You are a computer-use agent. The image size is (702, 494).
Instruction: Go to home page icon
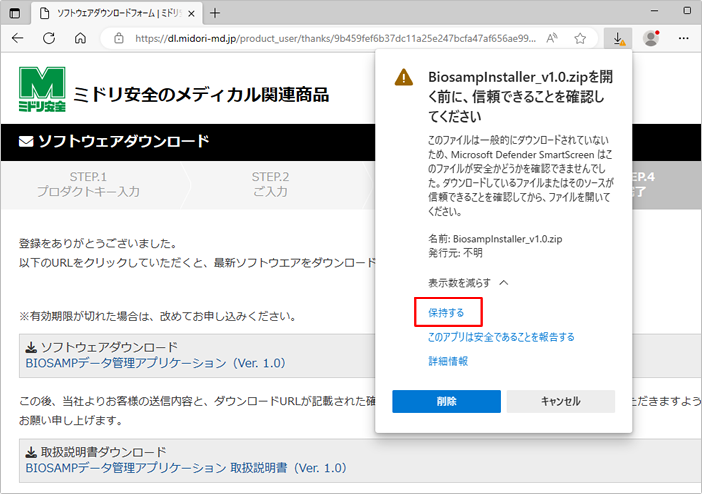[x=80, y=38]
